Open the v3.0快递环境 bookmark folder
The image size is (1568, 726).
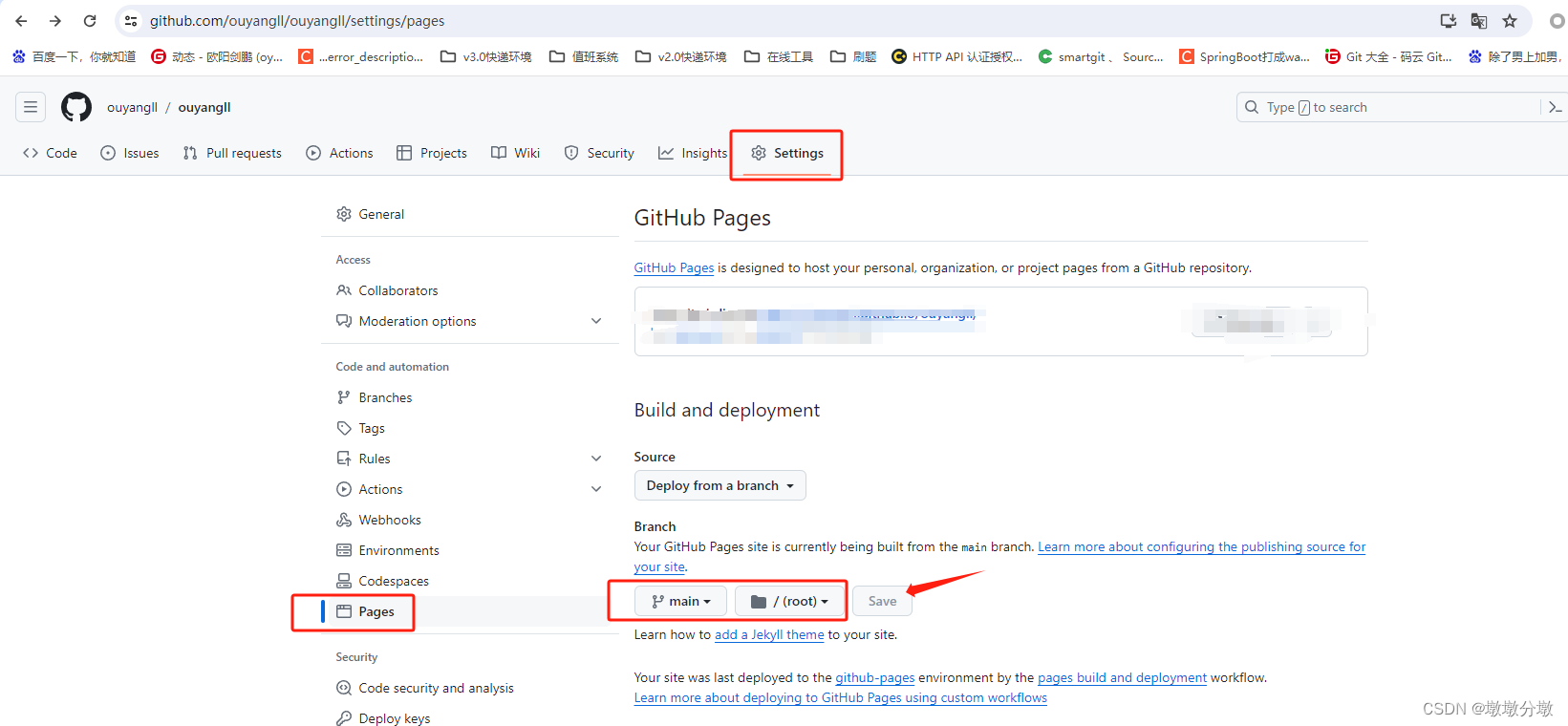(x=486, y=56)
